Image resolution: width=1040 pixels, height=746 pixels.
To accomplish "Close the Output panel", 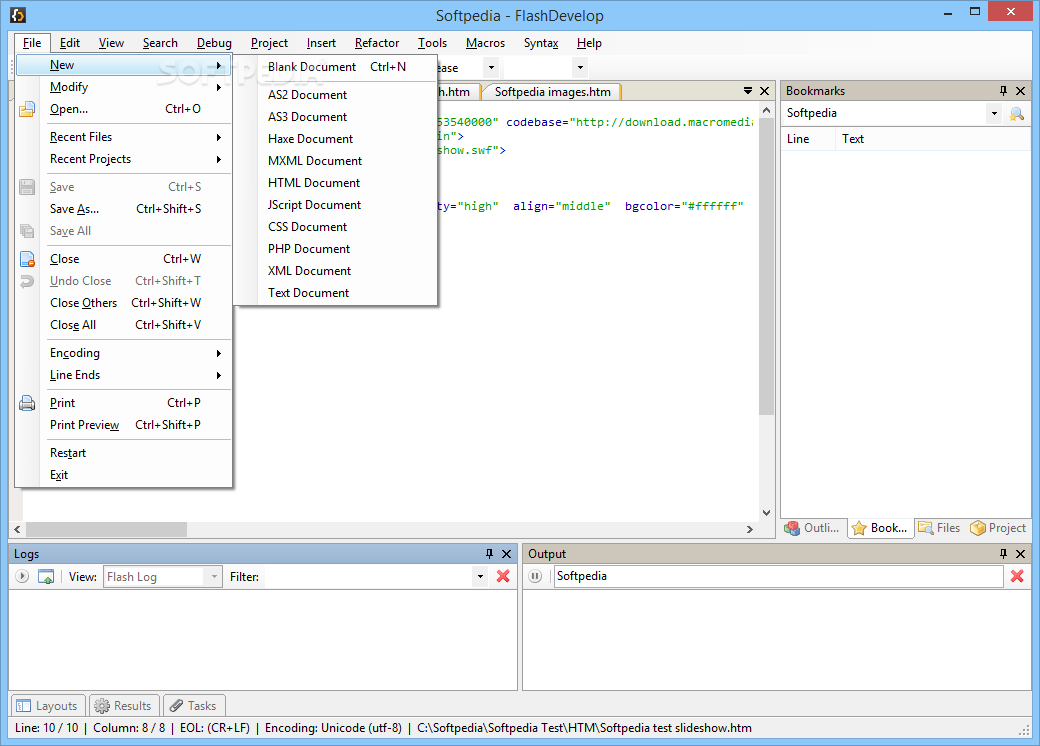I will click(x=1021, y=554).
